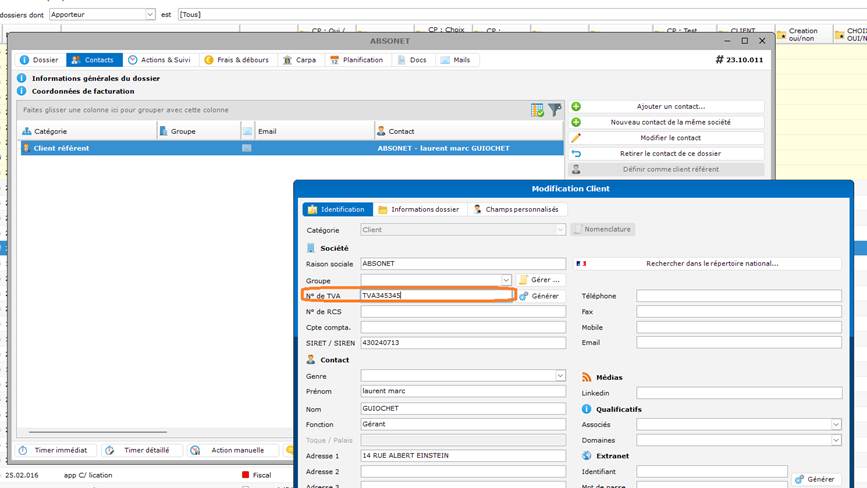Click Générer button next to N° de TVA

[x=539, y=296]
